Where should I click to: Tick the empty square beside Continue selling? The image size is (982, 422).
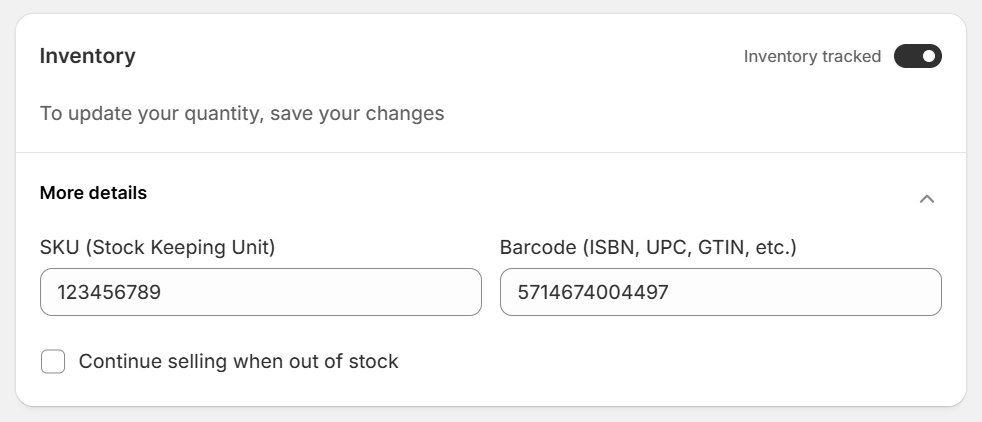pos(53,361)
